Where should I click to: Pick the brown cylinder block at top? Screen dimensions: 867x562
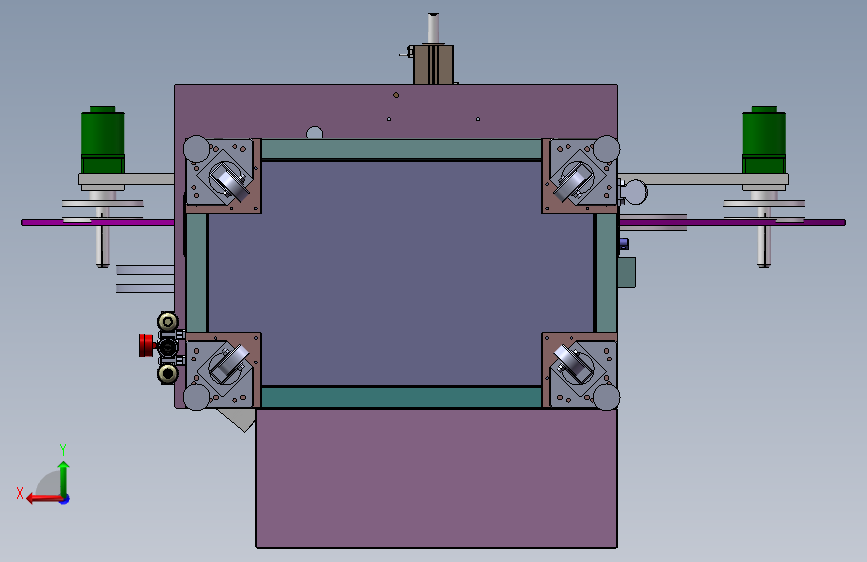coord(434,65)
